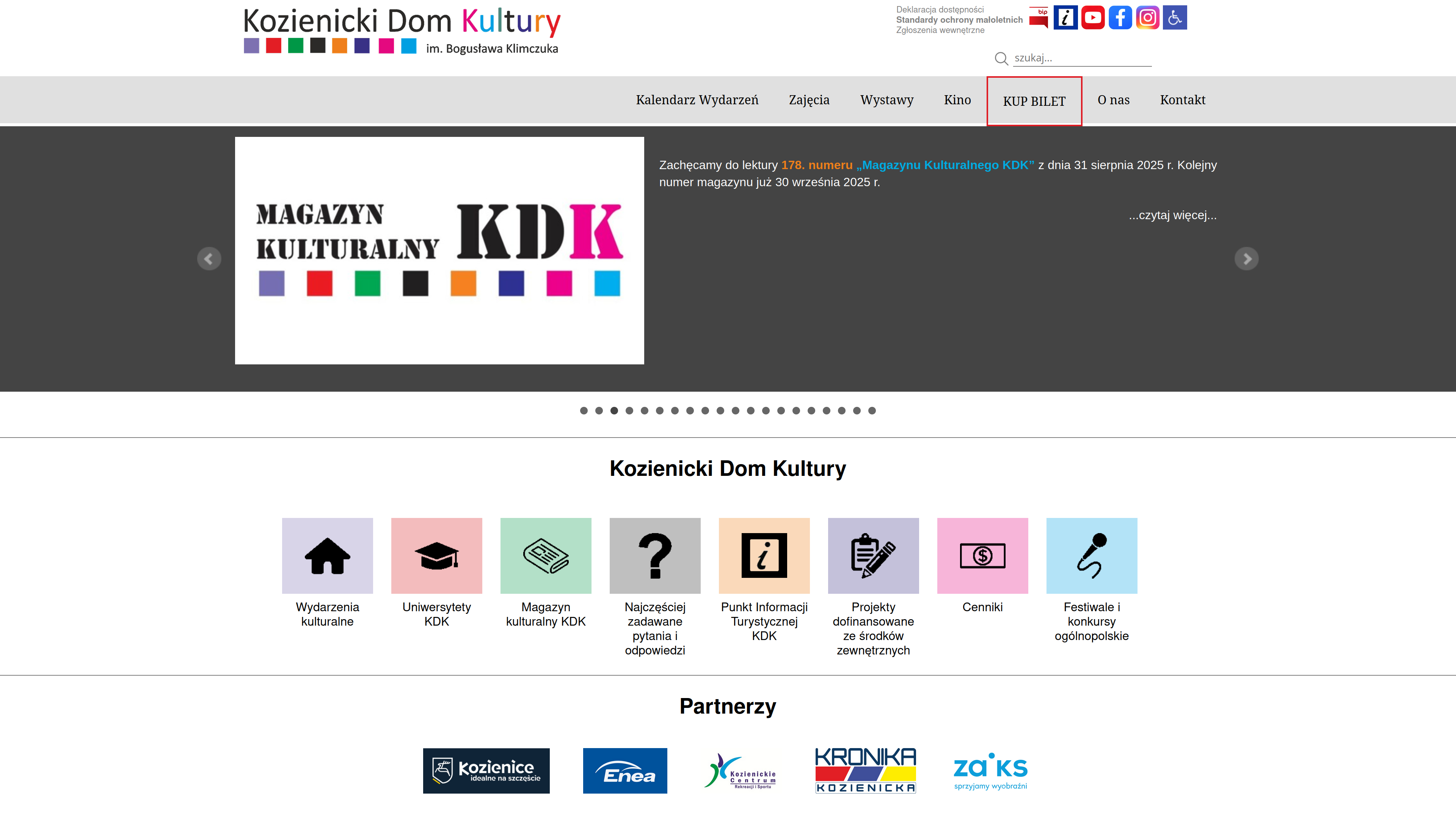Open Festiwale i konkursy microphone tile
This screenshot has height=819, width=1456.
[1092, 555]
